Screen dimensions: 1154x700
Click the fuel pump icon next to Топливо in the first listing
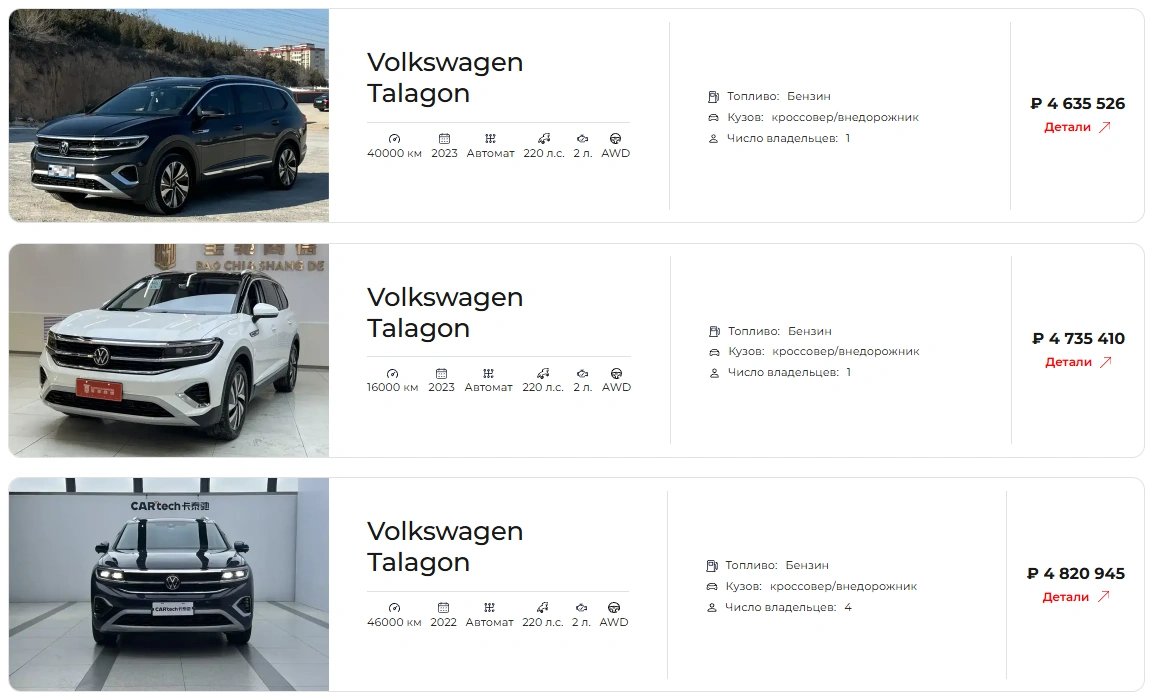713,96
